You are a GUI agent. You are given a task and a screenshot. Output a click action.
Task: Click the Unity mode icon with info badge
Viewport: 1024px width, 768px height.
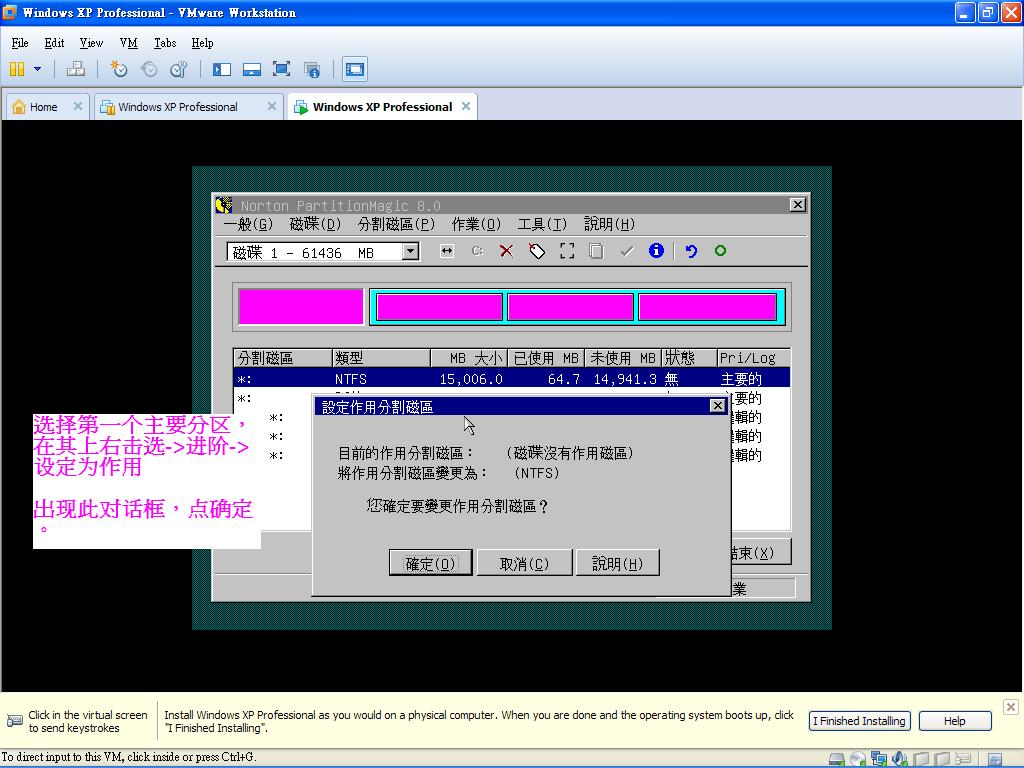click(312, 69)
